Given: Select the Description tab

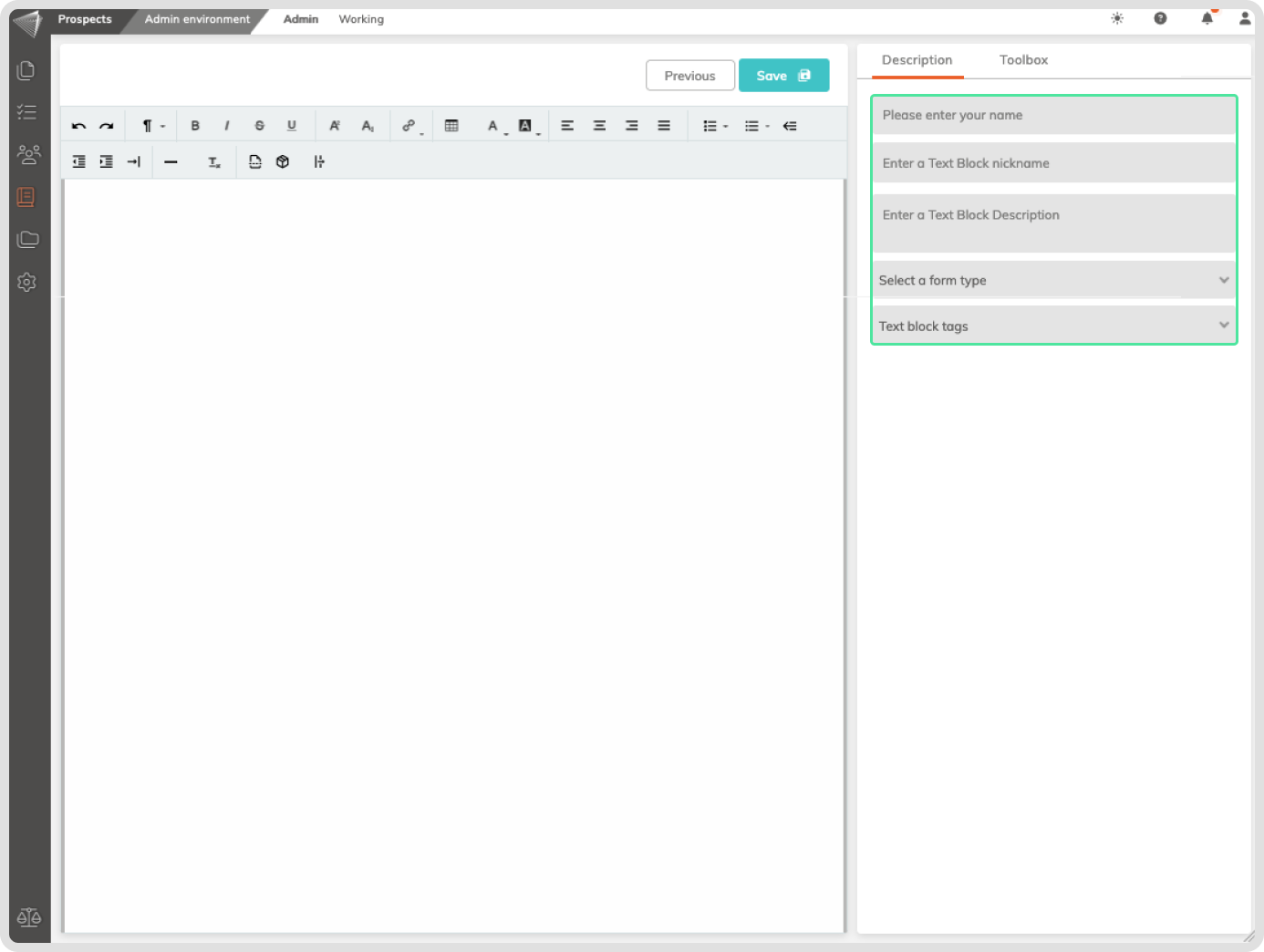Looking at the screenshot, I should point(917,60).
